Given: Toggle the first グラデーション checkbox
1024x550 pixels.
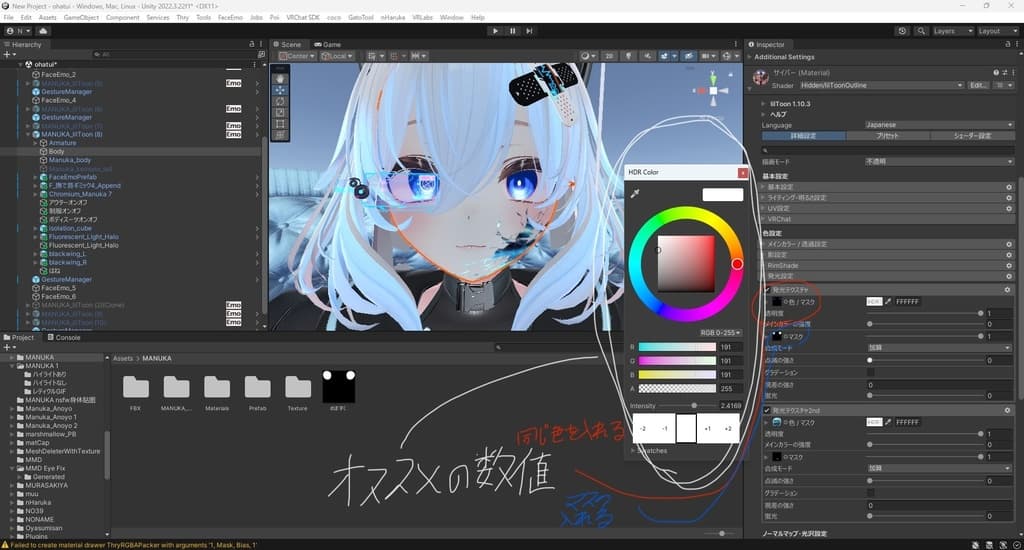Looking at the screenshot, I should [x=871, y=372].
